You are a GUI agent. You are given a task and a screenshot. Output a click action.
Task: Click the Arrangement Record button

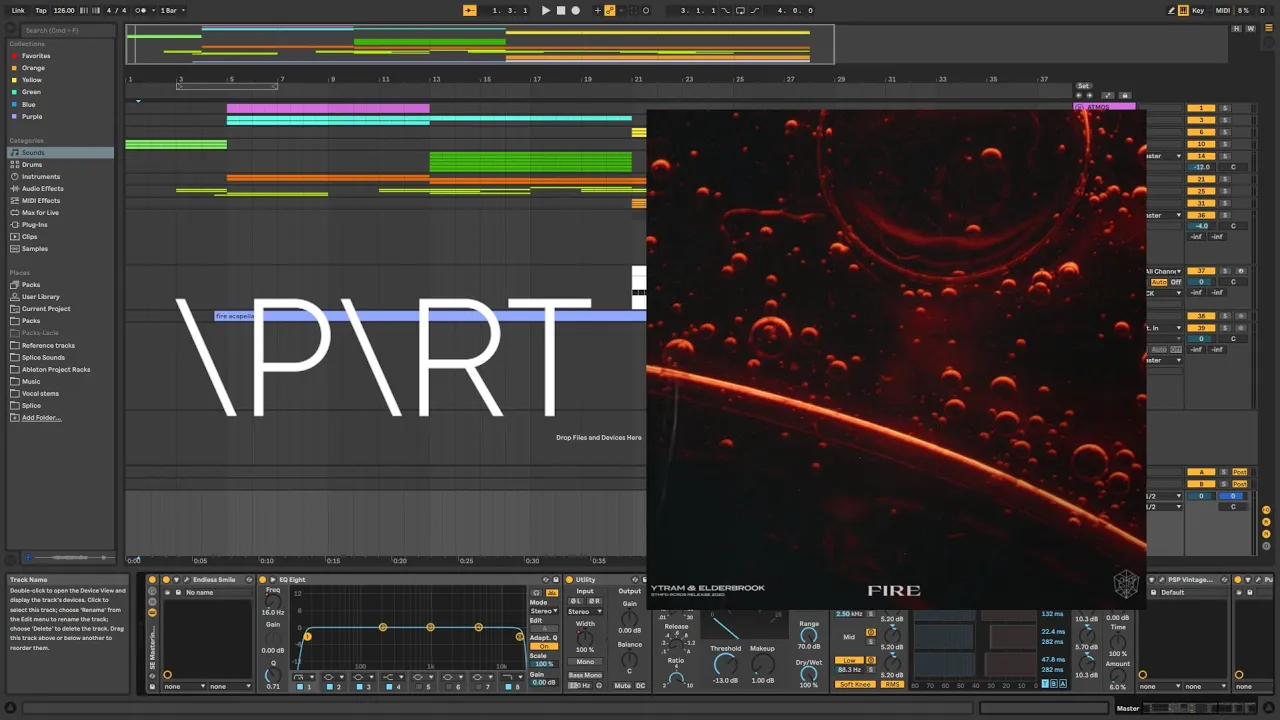click(575, 10)
